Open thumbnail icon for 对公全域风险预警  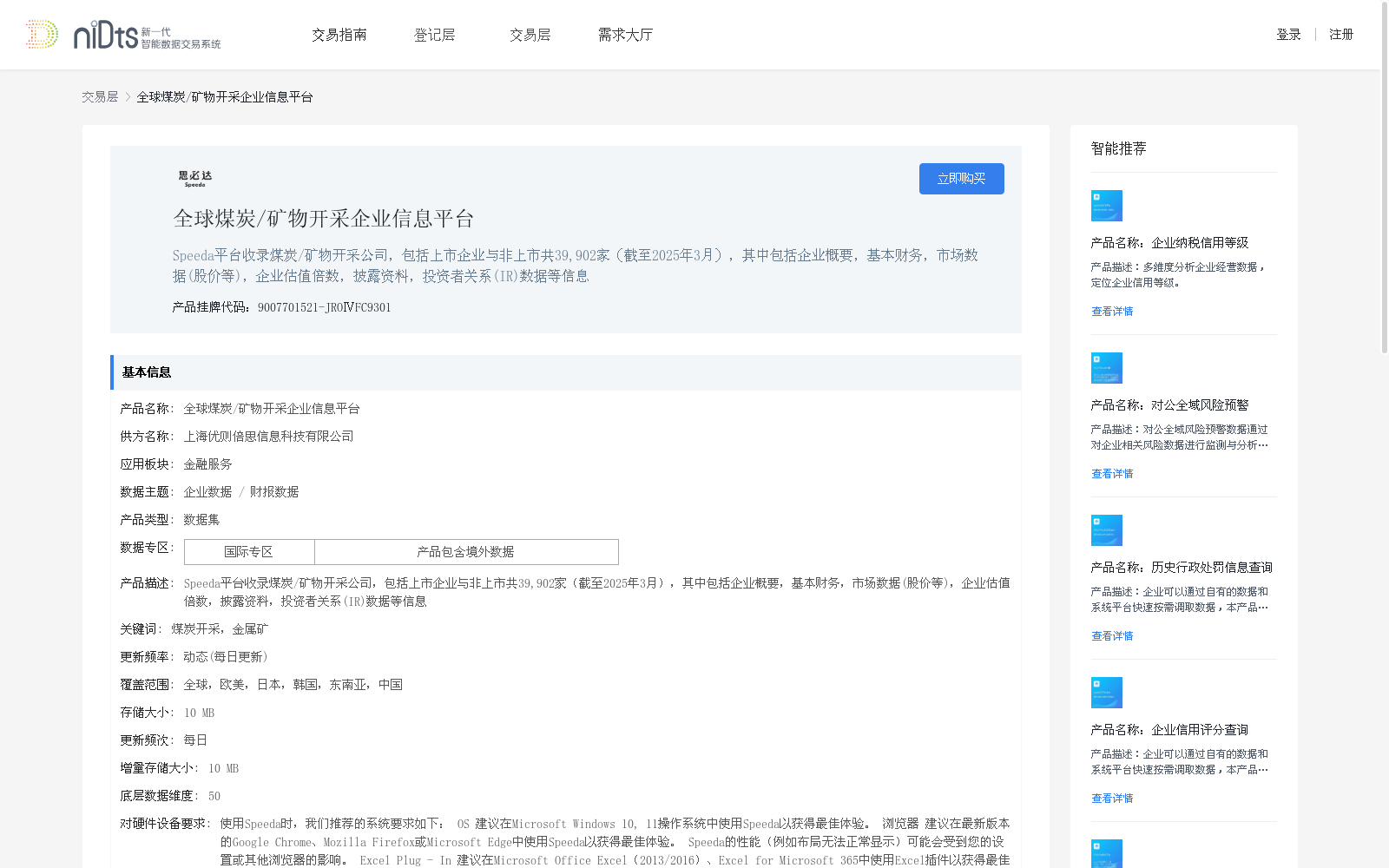[x=1106, y=368]
